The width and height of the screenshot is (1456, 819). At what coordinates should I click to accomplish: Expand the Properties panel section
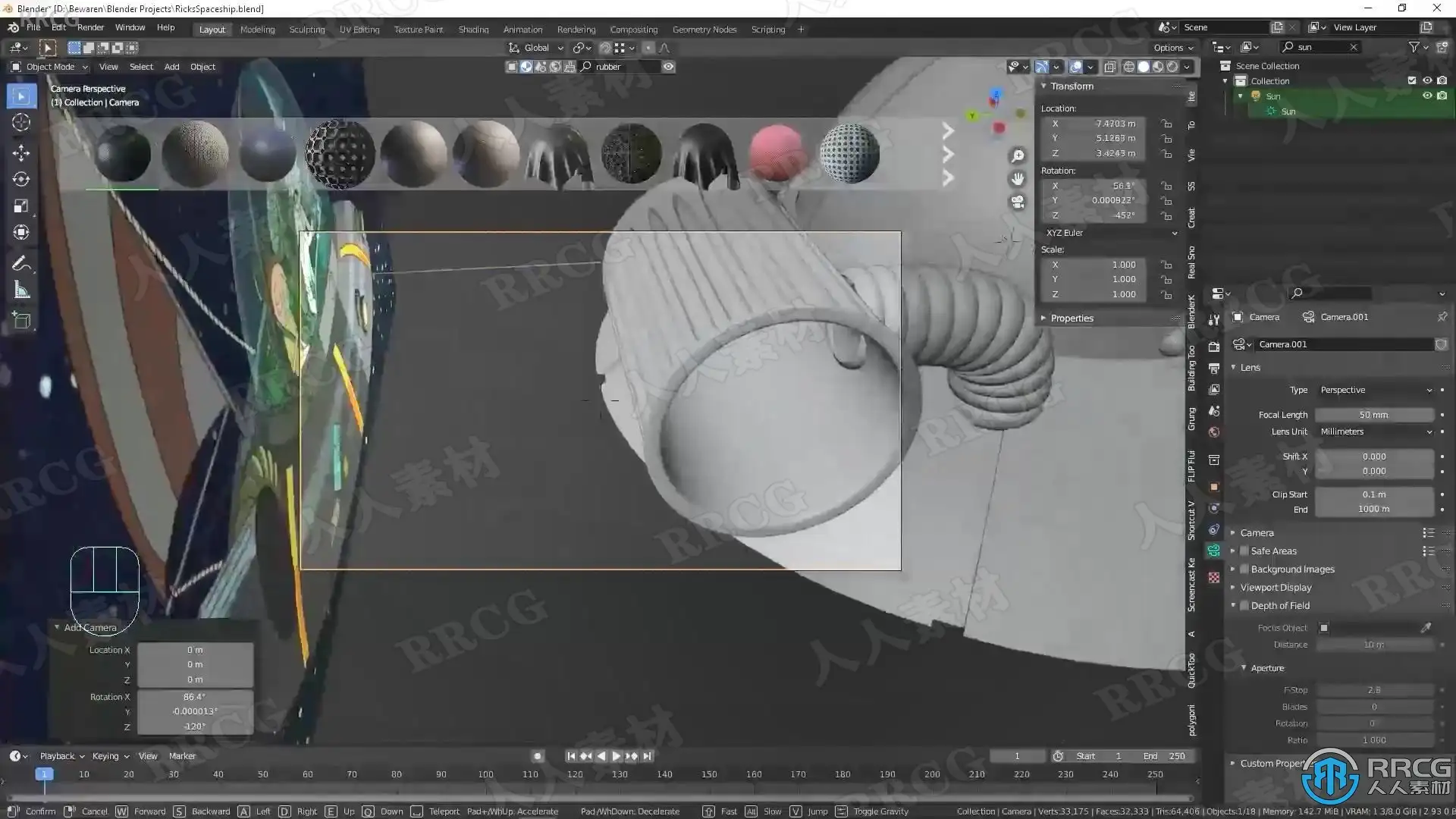(x=1072, y=318)
